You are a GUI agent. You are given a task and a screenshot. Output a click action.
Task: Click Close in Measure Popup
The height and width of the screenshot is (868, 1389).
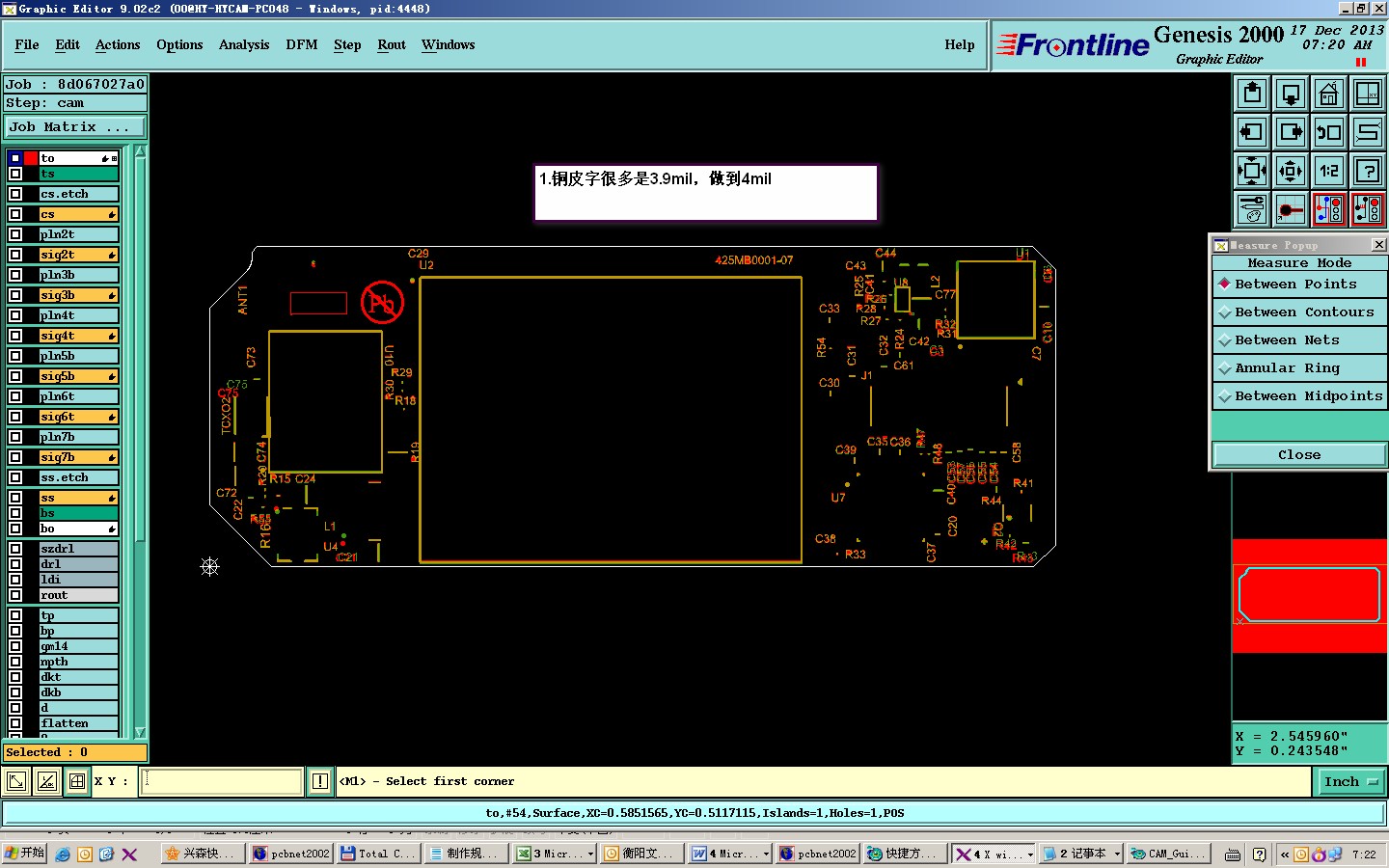tap(1299, 455)
